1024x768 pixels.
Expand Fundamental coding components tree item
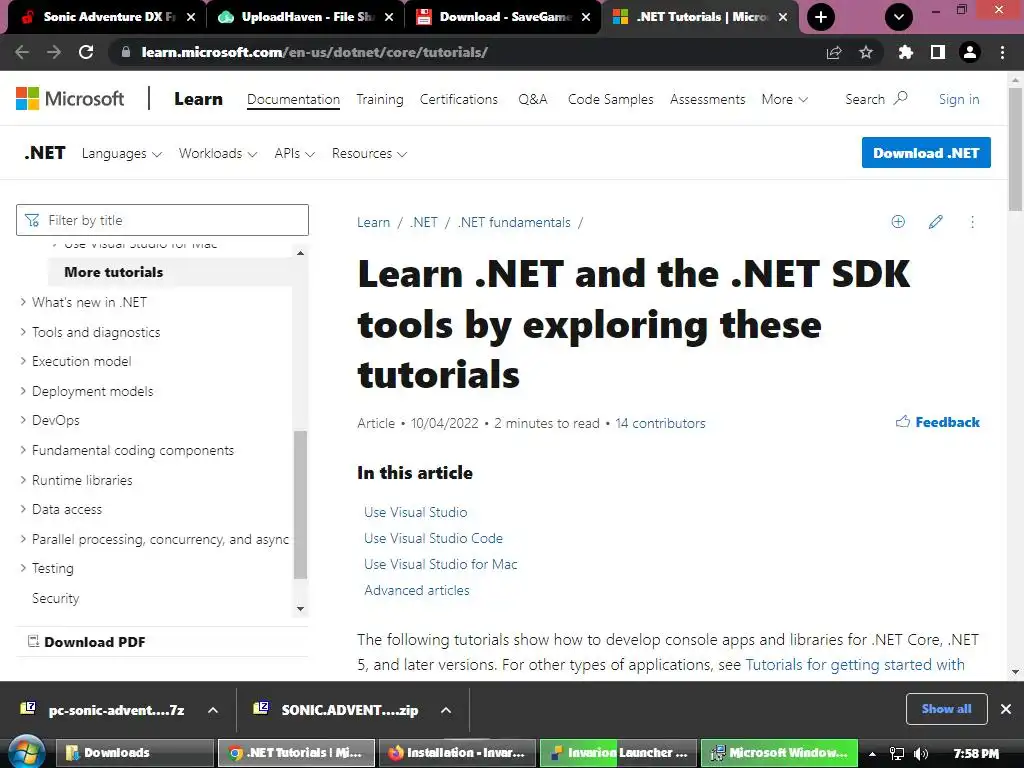click(133, 450)
